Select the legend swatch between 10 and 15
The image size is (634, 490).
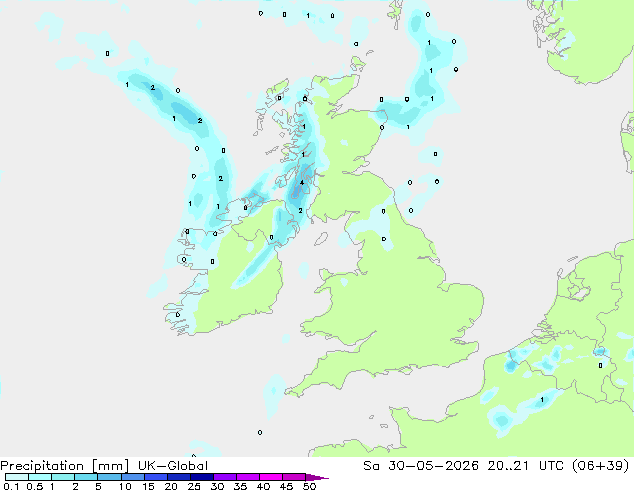coord(133,477)
